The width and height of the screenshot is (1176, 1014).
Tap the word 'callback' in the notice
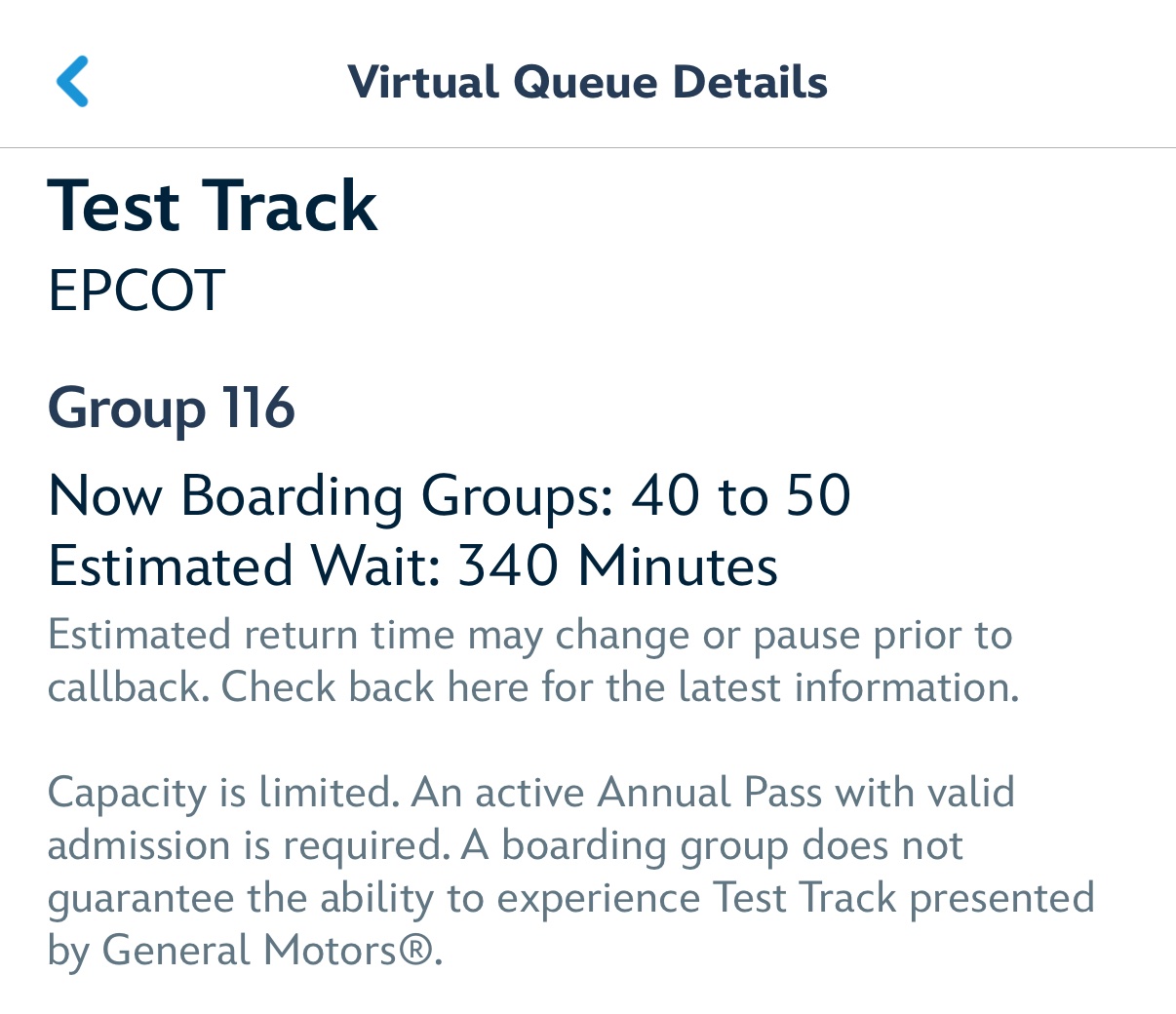[x=129, y=687]
